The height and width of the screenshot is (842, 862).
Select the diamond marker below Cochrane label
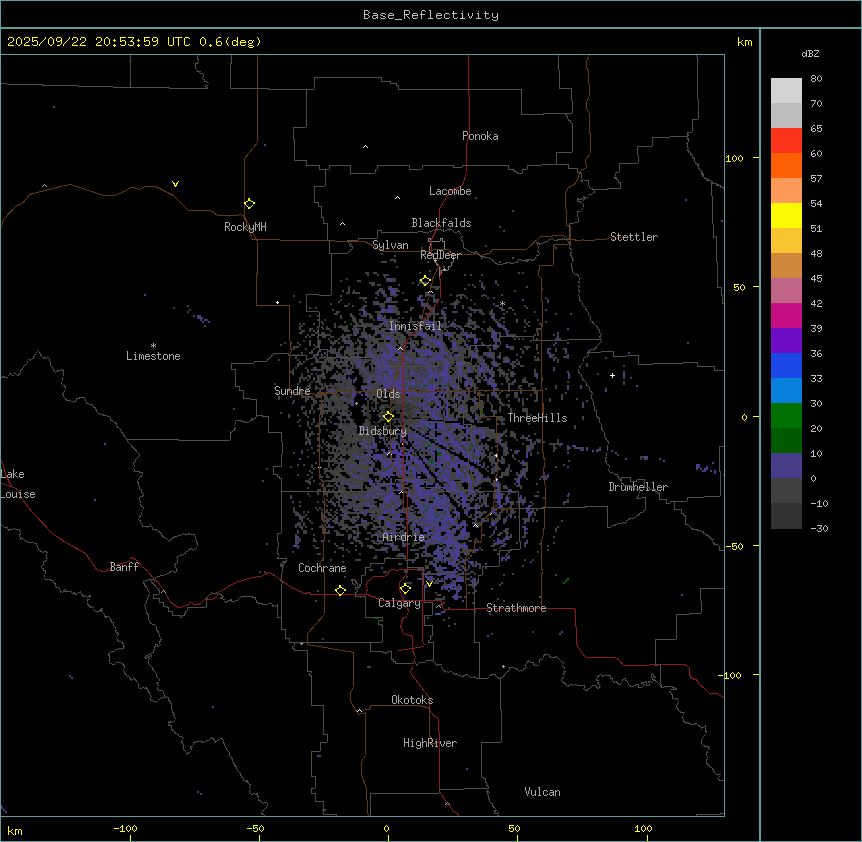(340, 591)
